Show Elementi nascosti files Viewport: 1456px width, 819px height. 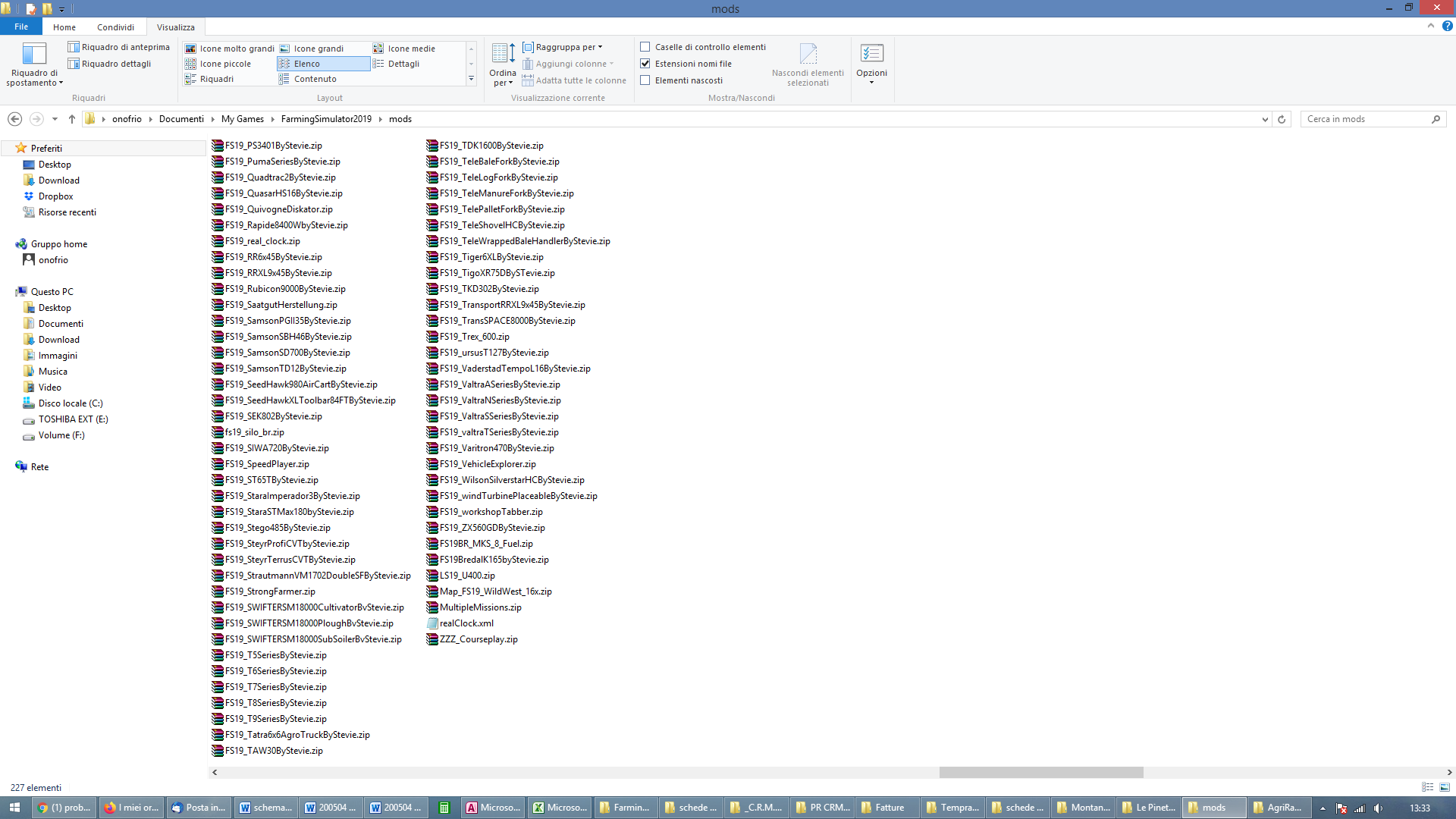click(645, 80)
